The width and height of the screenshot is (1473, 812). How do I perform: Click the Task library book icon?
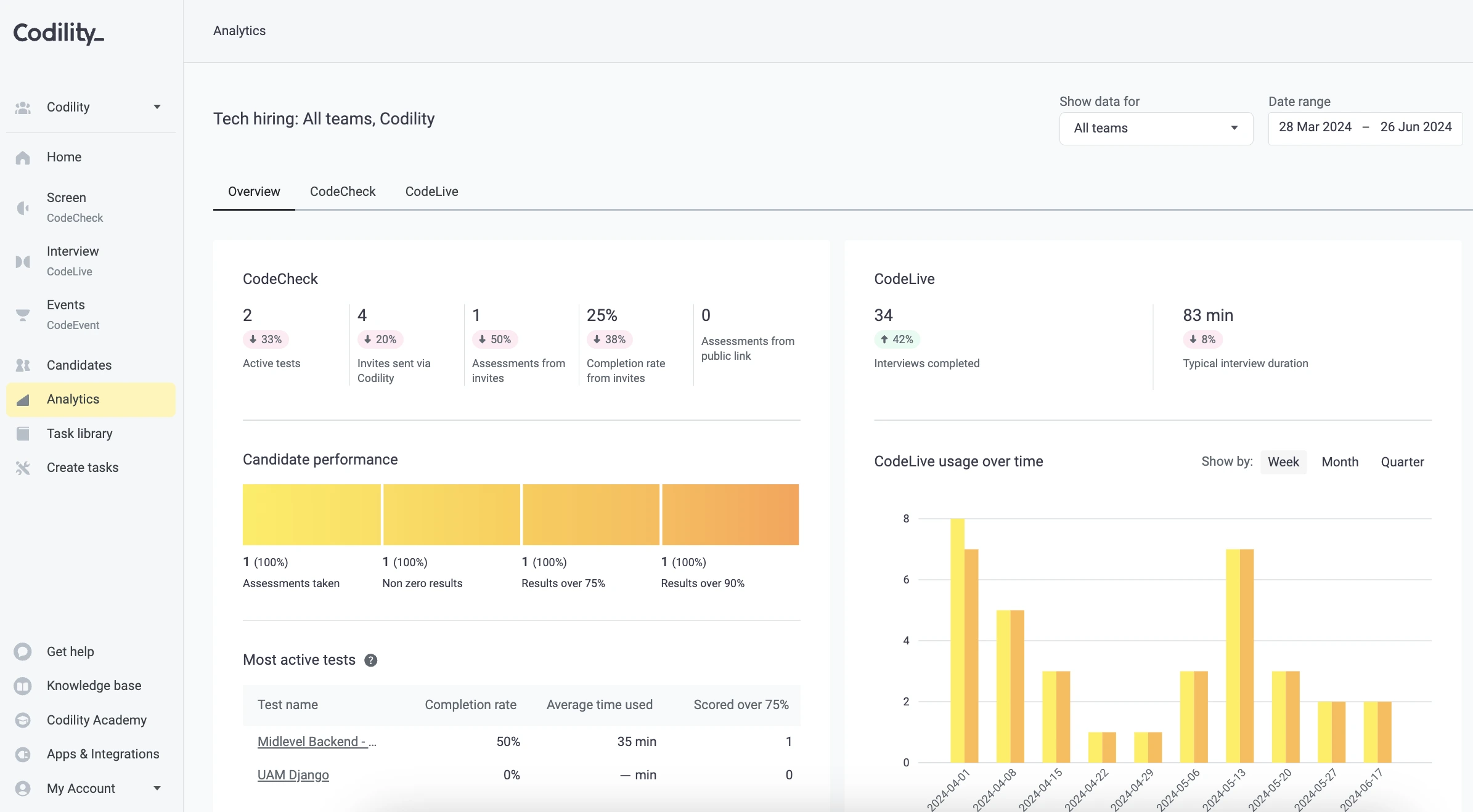pos(23,434)
